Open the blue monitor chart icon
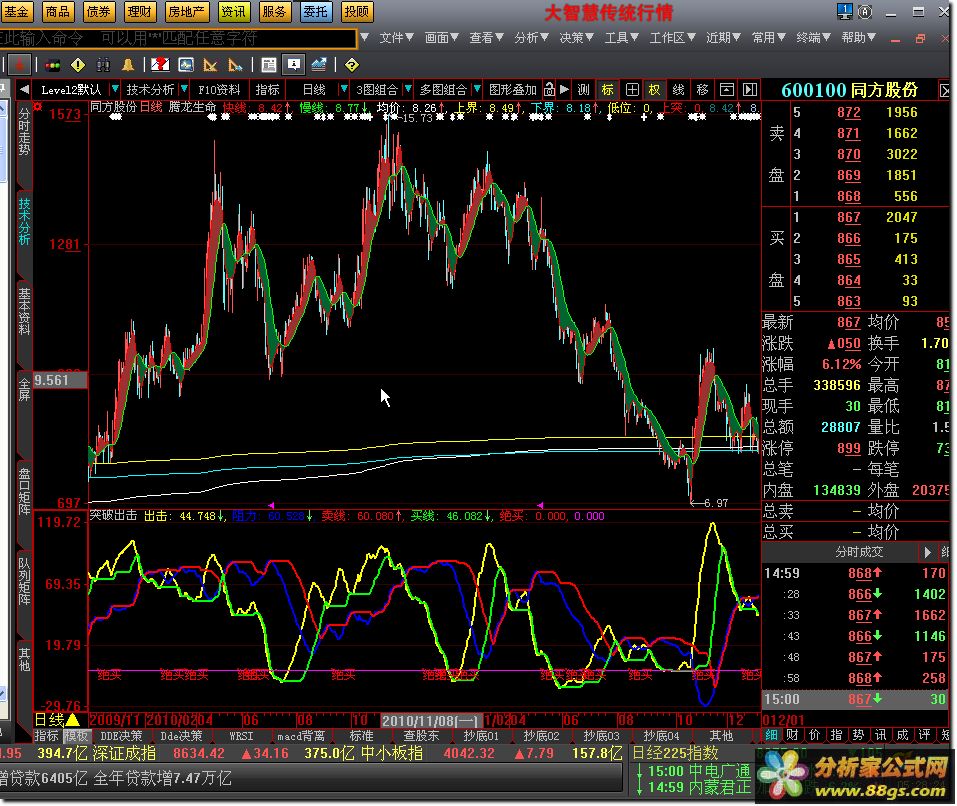 (x=186, y=65)
